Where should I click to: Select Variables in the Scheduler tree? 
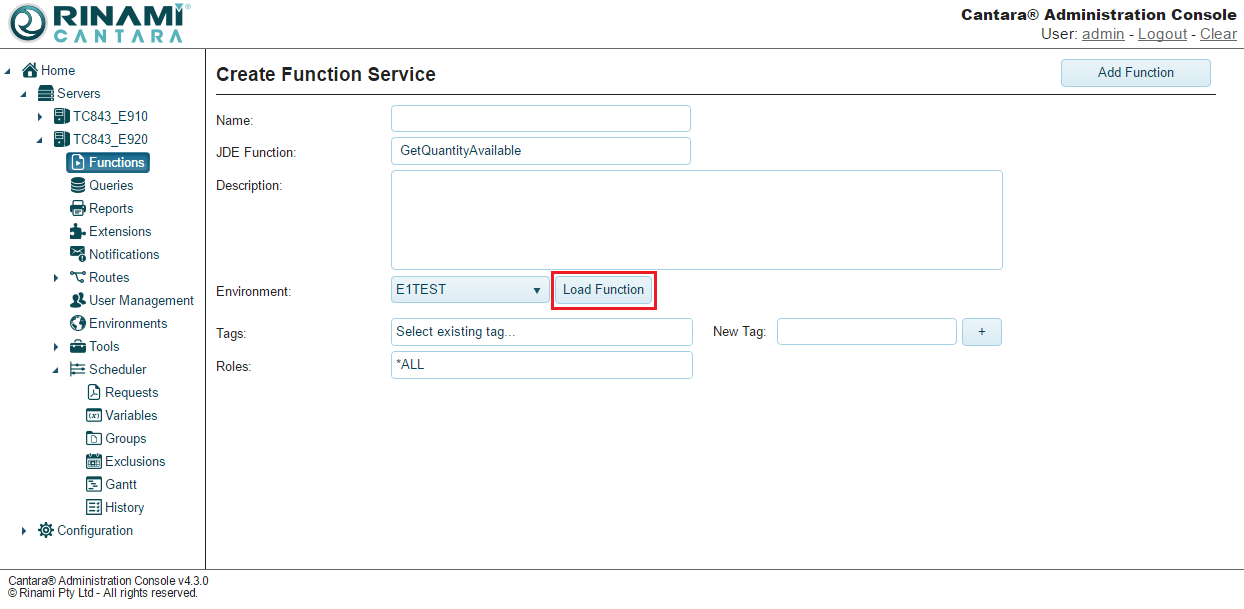131,415
